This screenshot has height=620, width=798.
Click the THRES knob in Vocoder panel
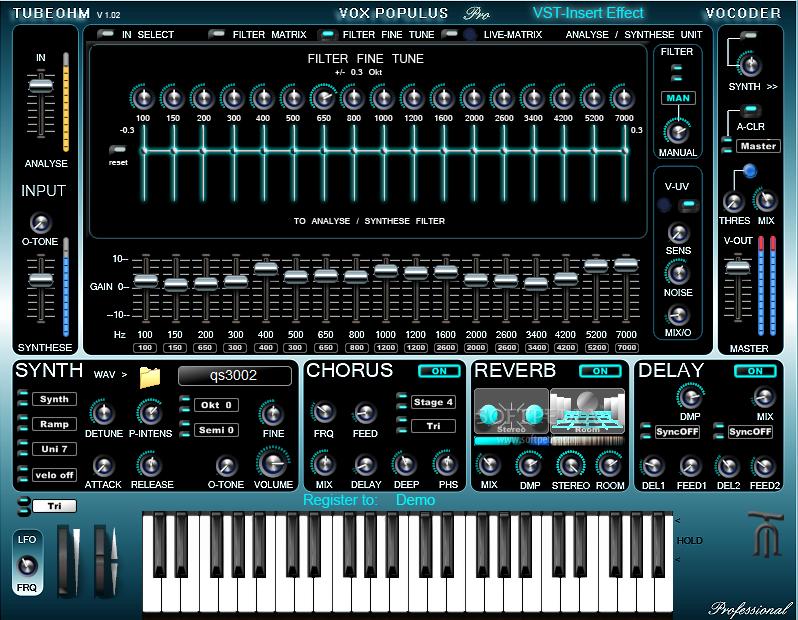(x=733, y=202)
